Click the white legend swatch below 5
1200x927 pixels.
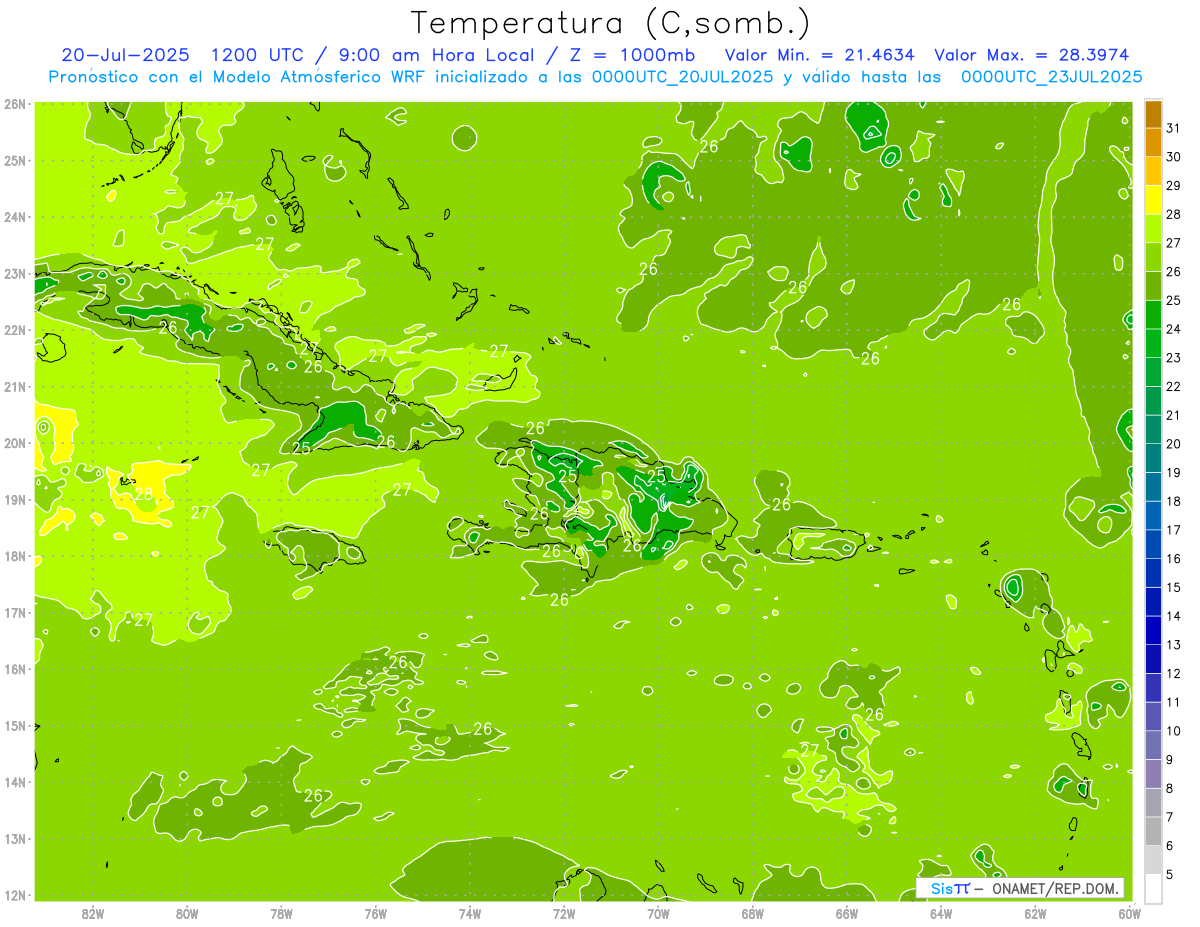click(x=1153, y=888)
